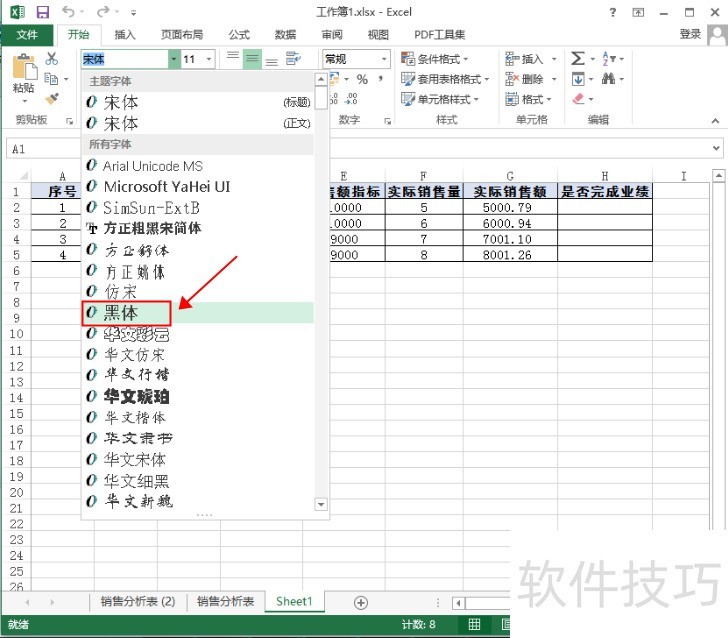This screenshot has width=728, height=638.
Task: Select Arial Unicode MS font
Action: (x=198, y=166)
